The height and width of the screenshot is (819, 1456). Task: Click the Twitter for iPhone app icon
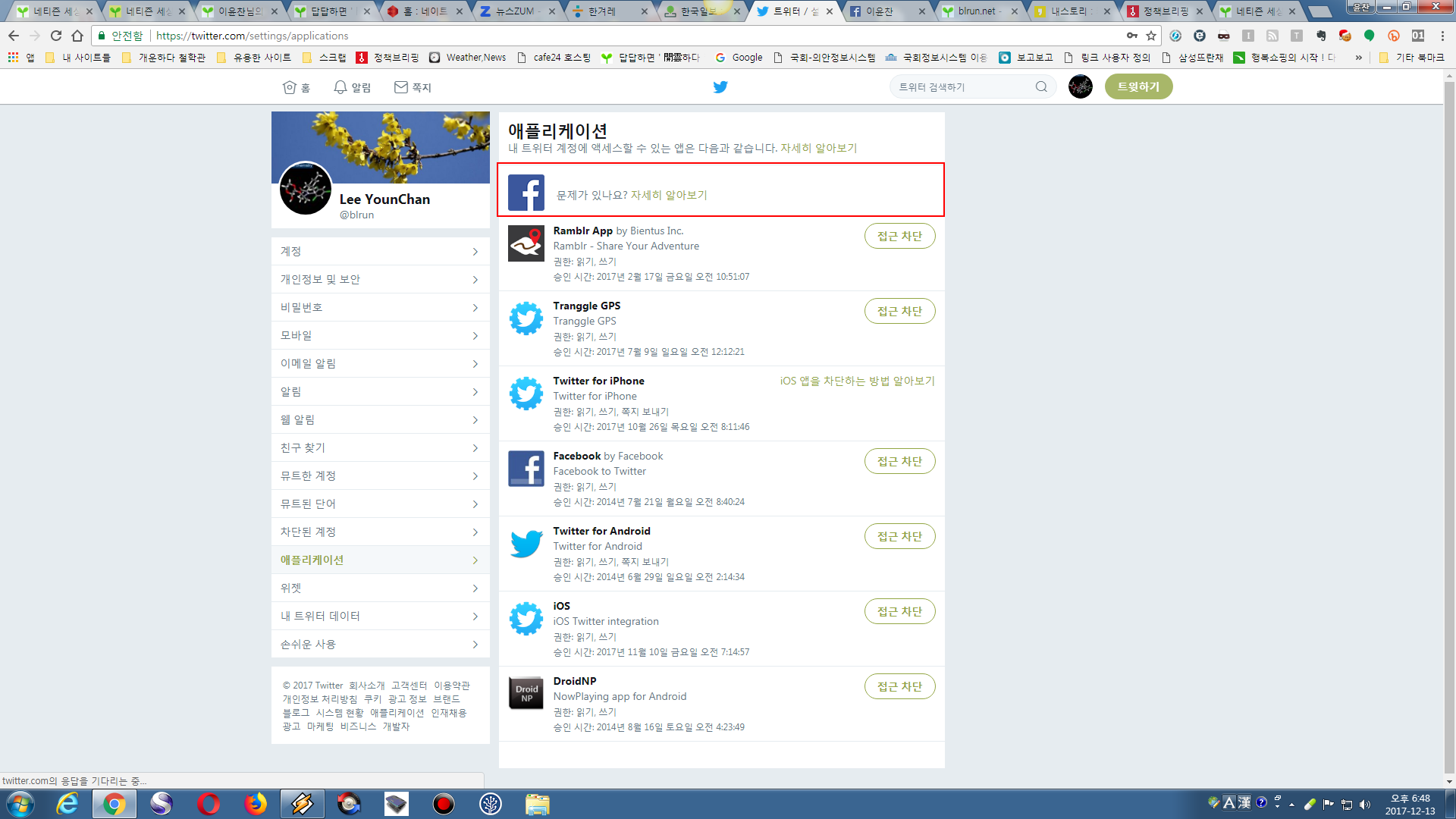click(526, 394)
